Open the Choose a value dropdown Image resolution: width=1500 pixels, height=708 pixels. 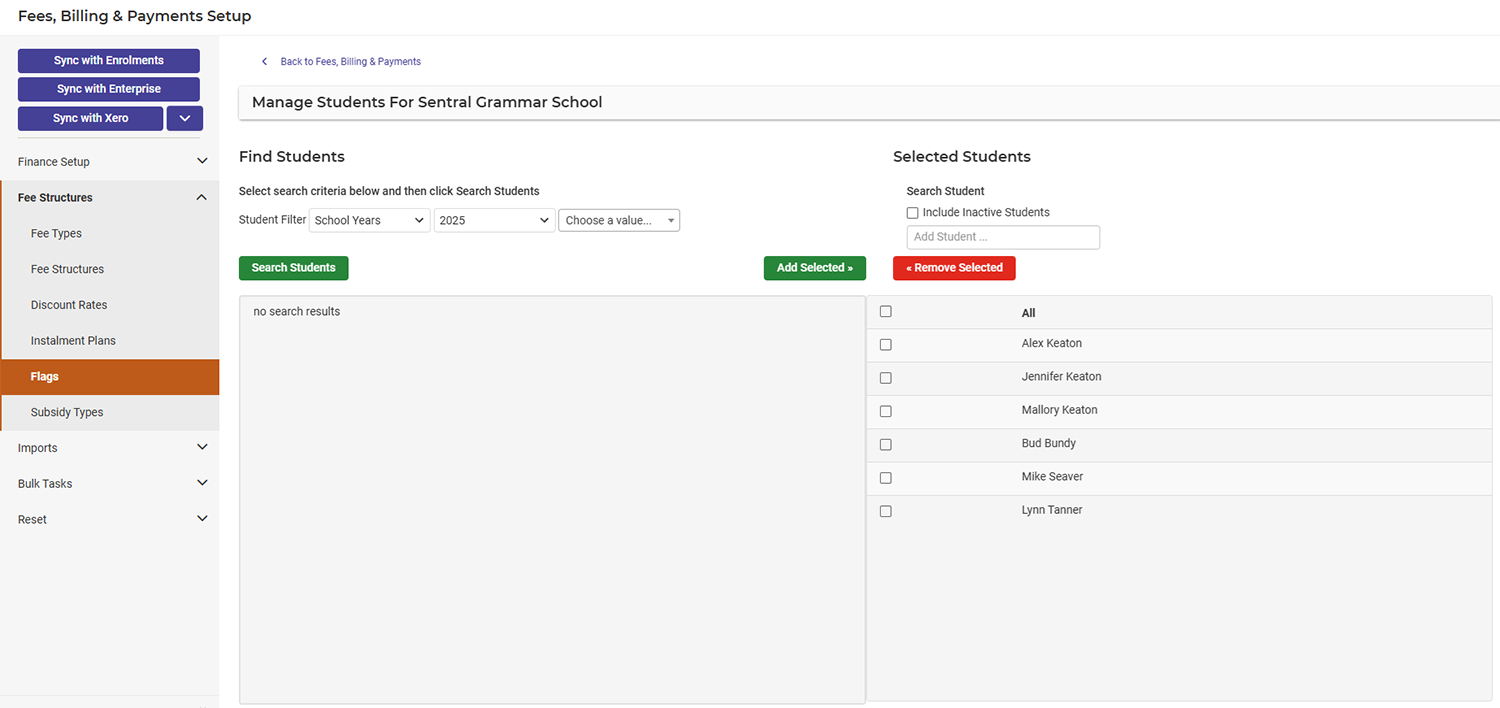618,220
